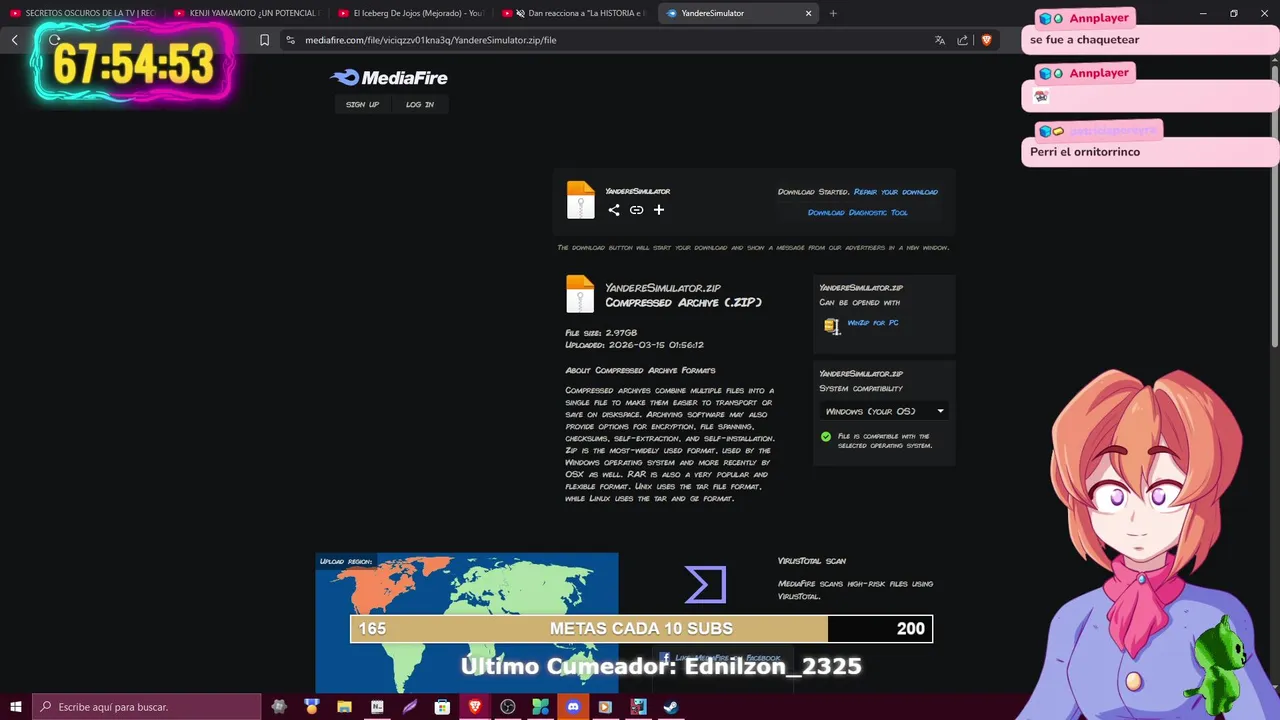
Task: Click File size: 2.97GB text
Action: [601, 333]
